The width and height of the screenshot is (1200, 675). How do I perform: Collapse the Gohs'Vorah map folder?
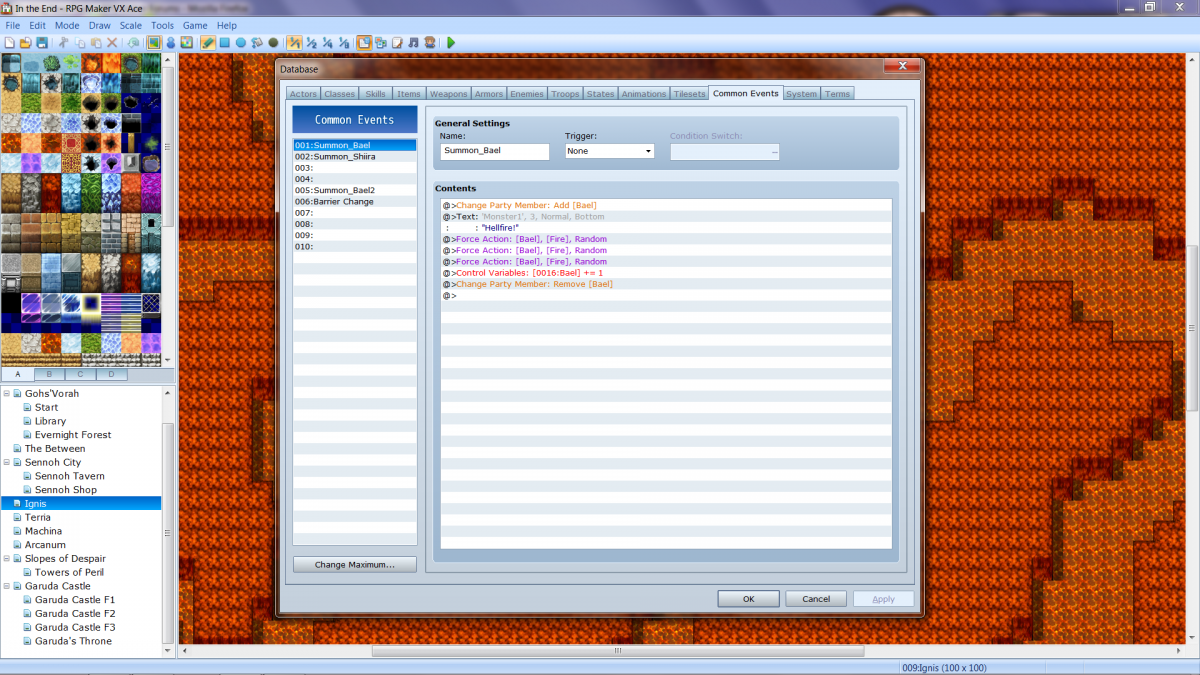pyautogui.click(x=7, y=393)
